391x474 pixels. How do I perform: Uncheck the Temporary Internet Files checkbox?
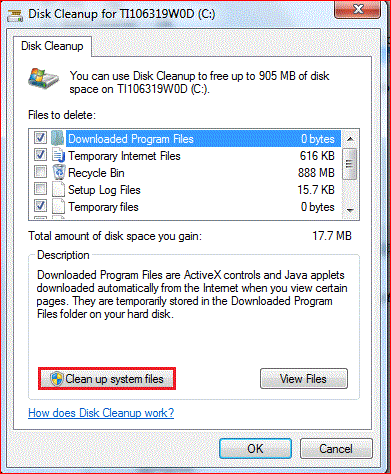[x=41, y=155]
